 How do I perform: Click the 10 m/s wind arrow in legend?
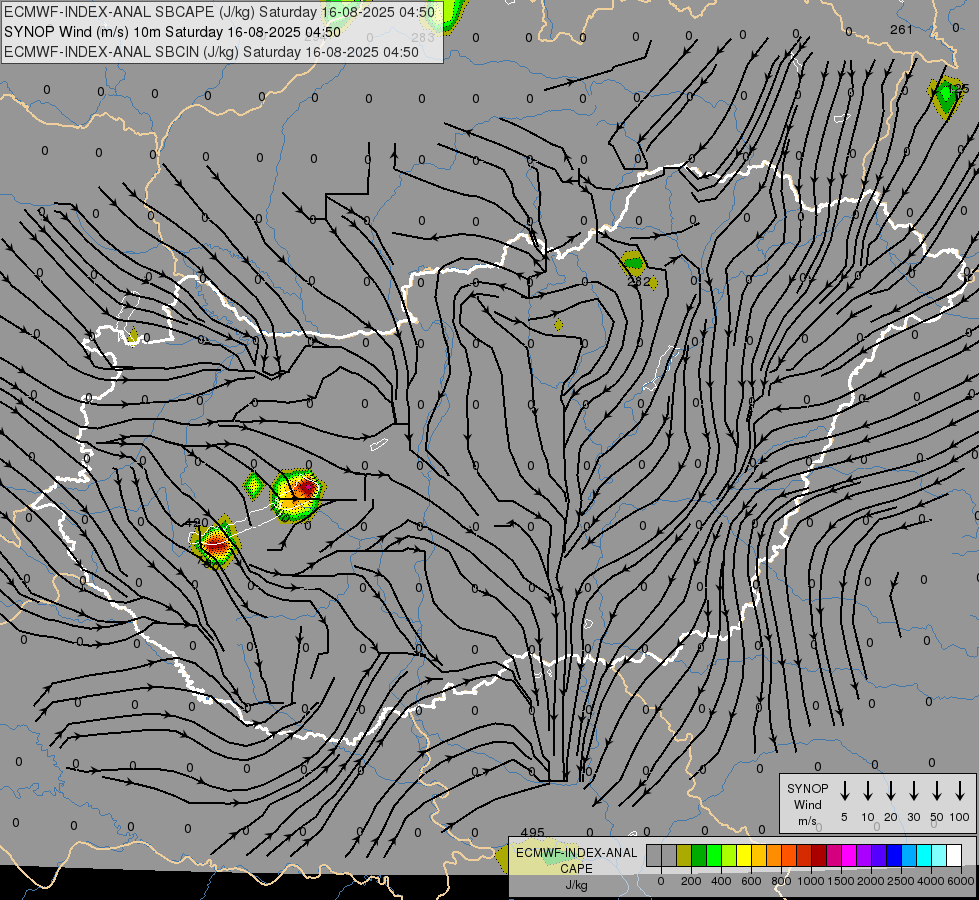[867, 790]
